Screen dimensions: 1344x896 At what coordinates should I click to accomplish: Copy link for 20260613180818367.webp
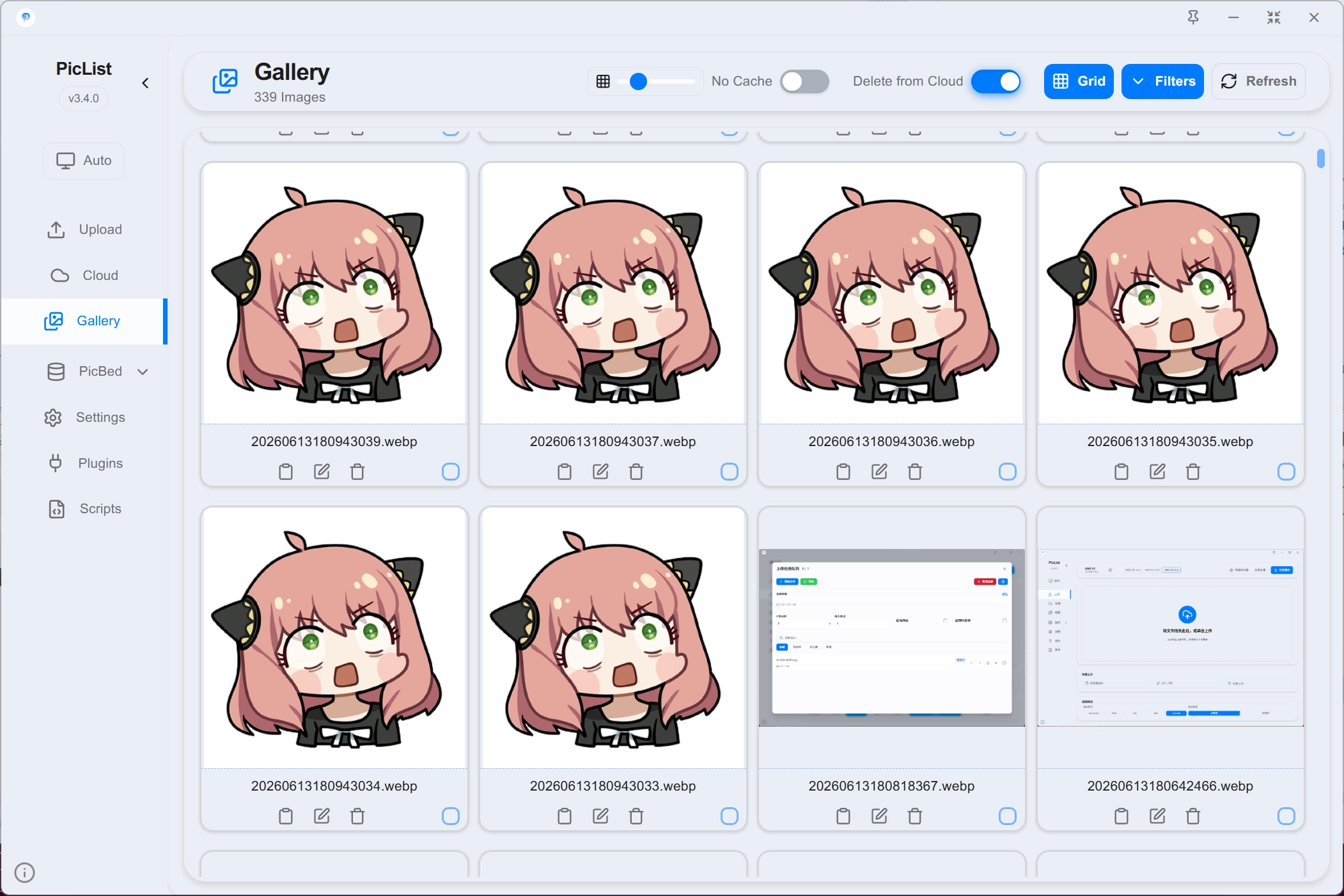pos(843,816)
